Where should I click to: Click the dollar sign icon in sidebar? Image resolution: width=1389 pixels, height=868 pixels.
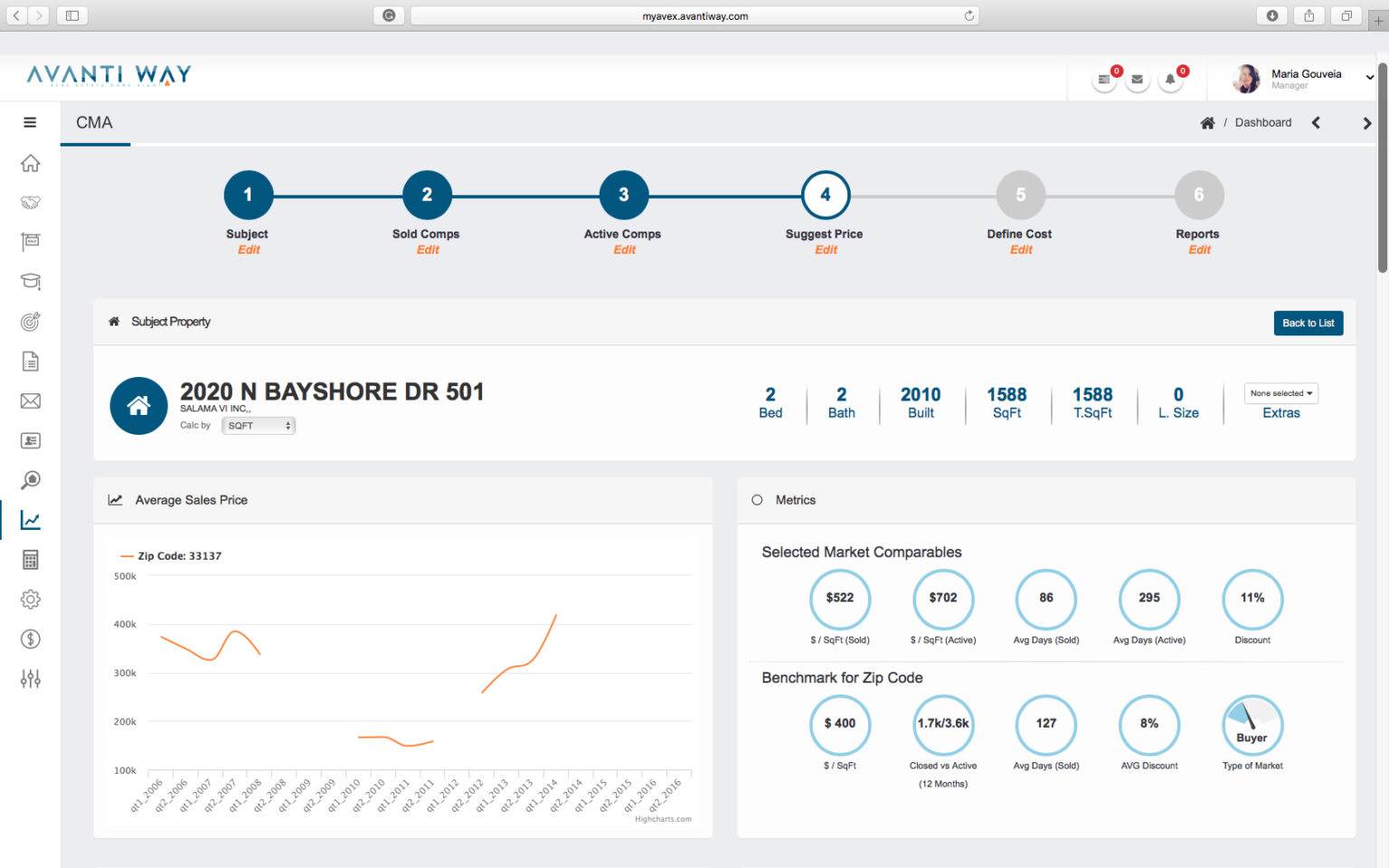[x=30, y=639]
